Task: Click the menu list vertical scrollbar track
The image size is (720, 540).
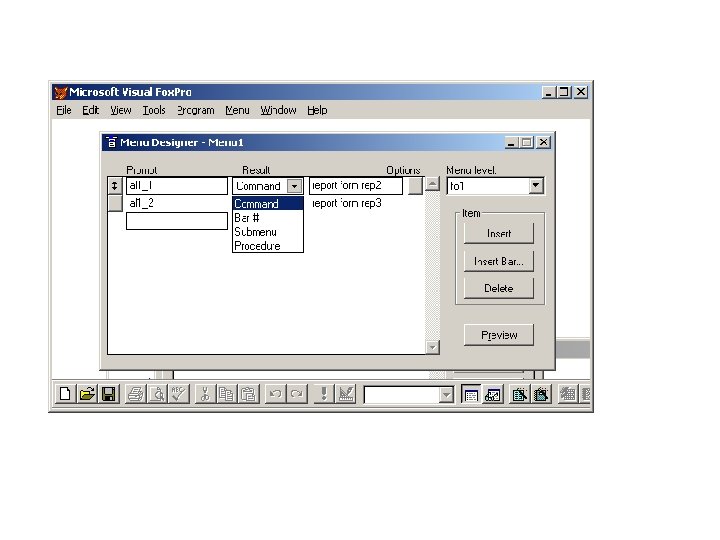Action: pyautogui.click(x=432, y=265)
